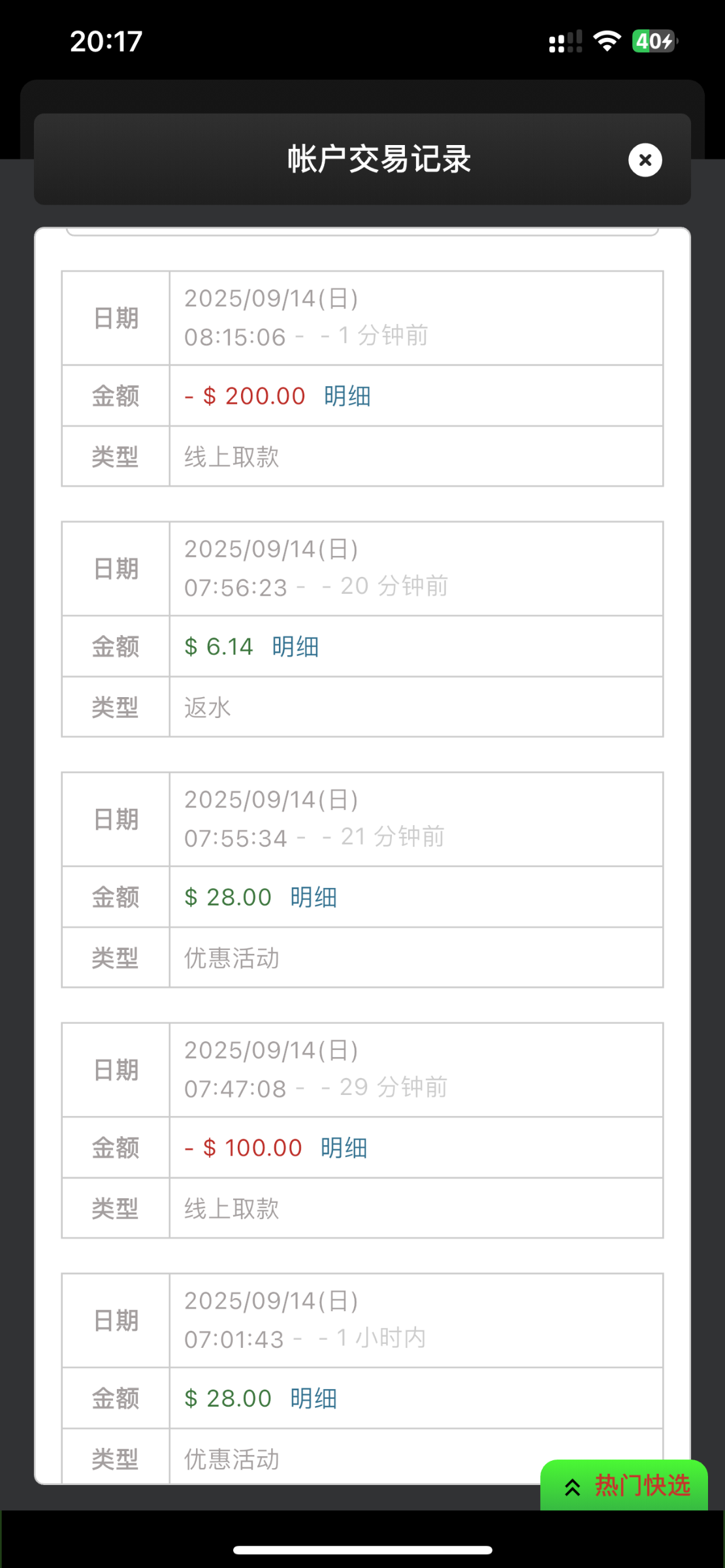Tap the 帐户交易记录 header title
Viewport: 725px width, 1568px height.
(x=379, y=159)
